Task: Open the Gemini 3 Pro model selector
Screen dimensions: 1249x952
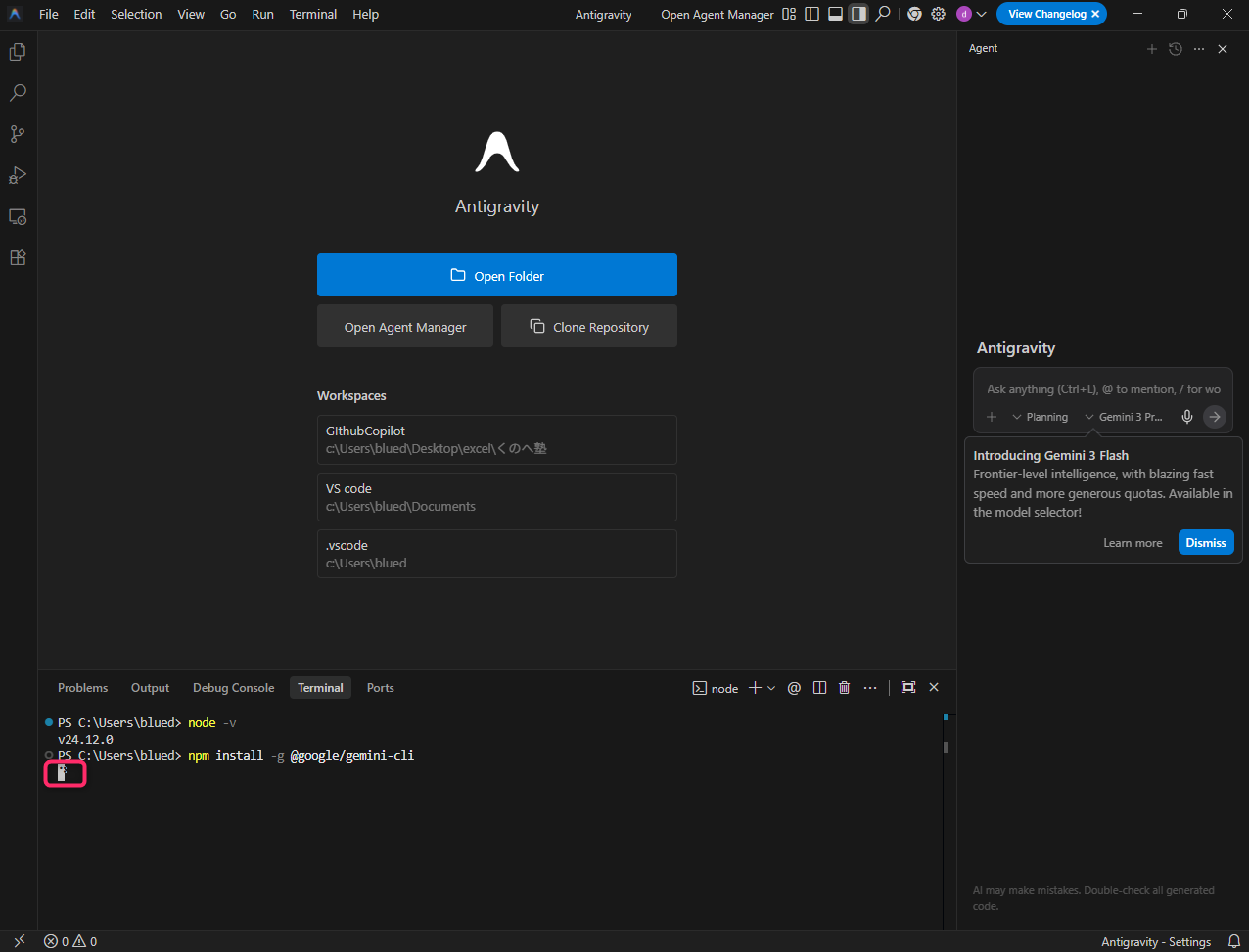Action: pyautogui.click(x=1124, y=417)
